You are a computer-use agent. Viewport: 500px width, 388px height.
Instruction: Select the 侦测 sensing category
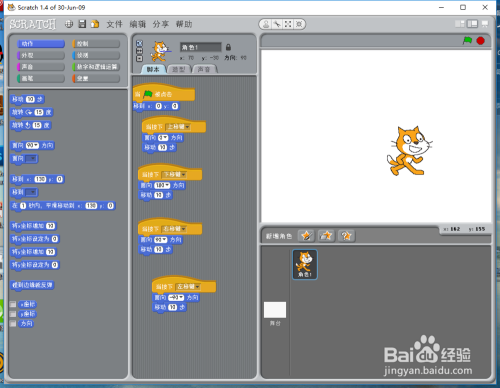pos(96,55)
